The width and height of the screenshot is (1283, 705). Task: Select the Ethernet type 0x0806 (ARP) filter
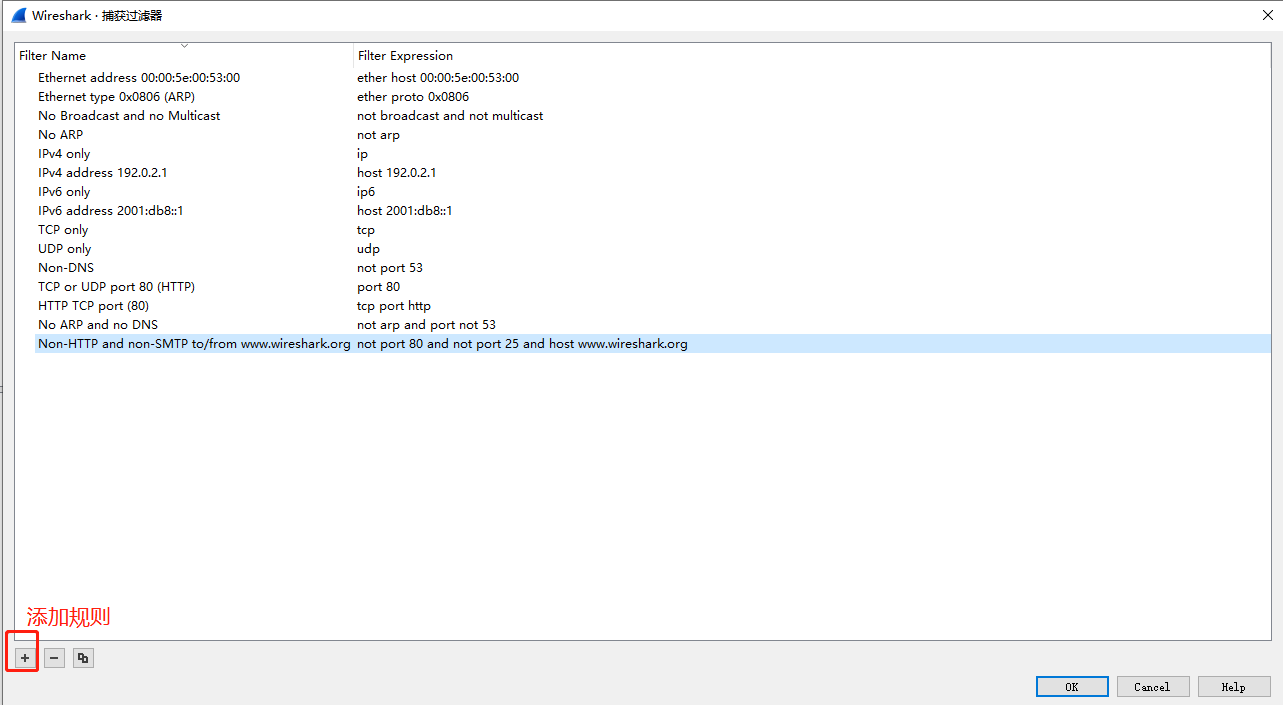(116, 97)
